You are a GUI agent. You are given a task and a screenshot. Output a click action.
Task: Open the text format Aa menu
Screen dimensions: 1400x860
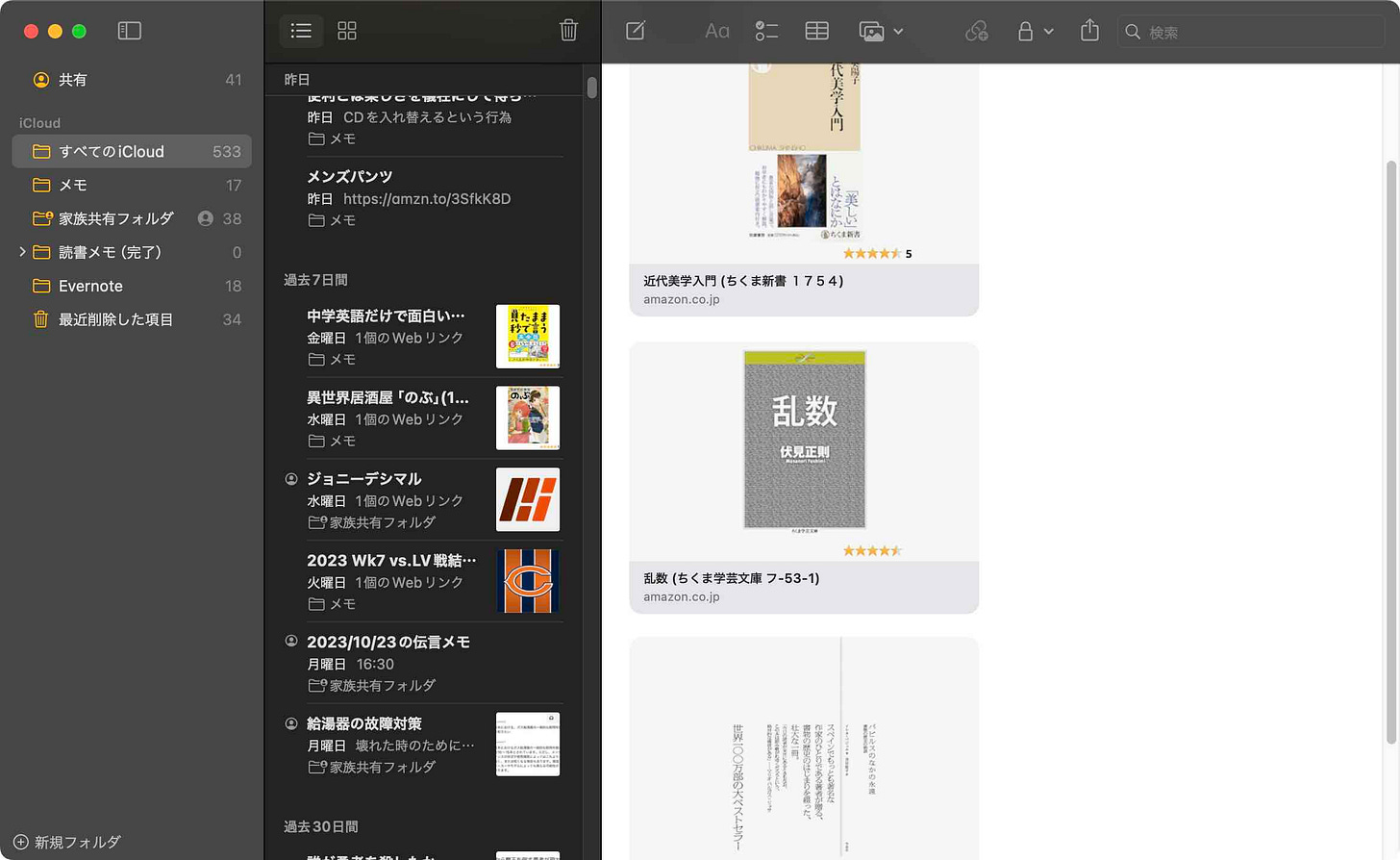tap(717, 31)
